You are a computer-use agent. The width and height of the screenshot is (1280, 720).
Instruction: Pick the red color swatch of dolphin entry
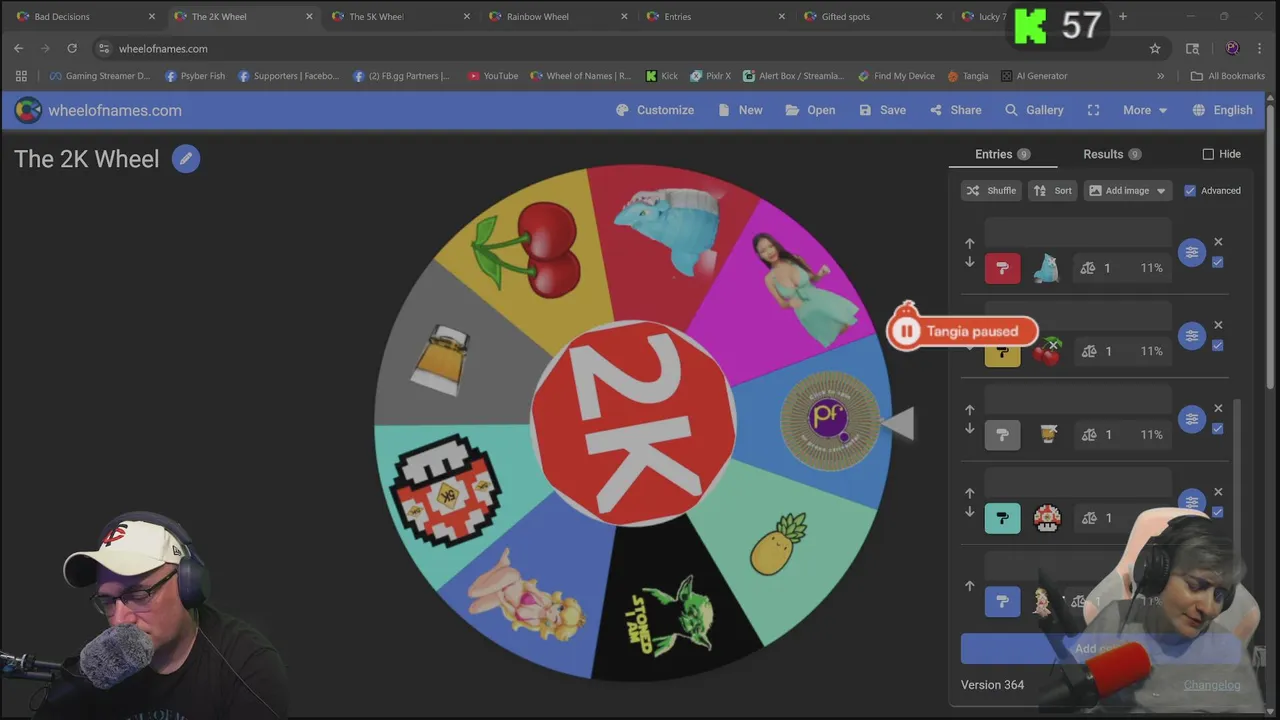pos(1002,268)
